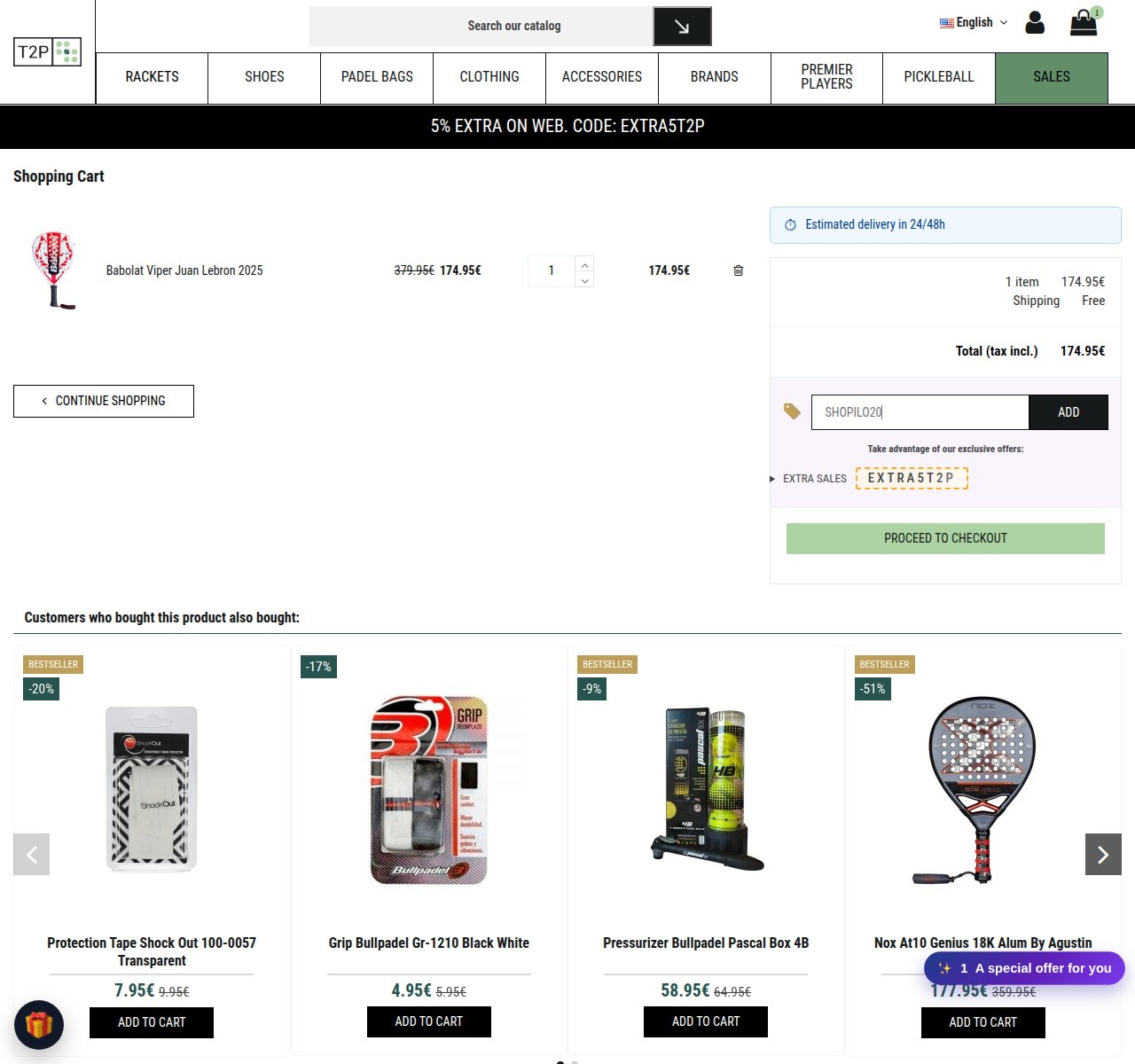Screen dimensions: 1135x1064
Task: Open the special offer notification
Action: pos(1024,968)
